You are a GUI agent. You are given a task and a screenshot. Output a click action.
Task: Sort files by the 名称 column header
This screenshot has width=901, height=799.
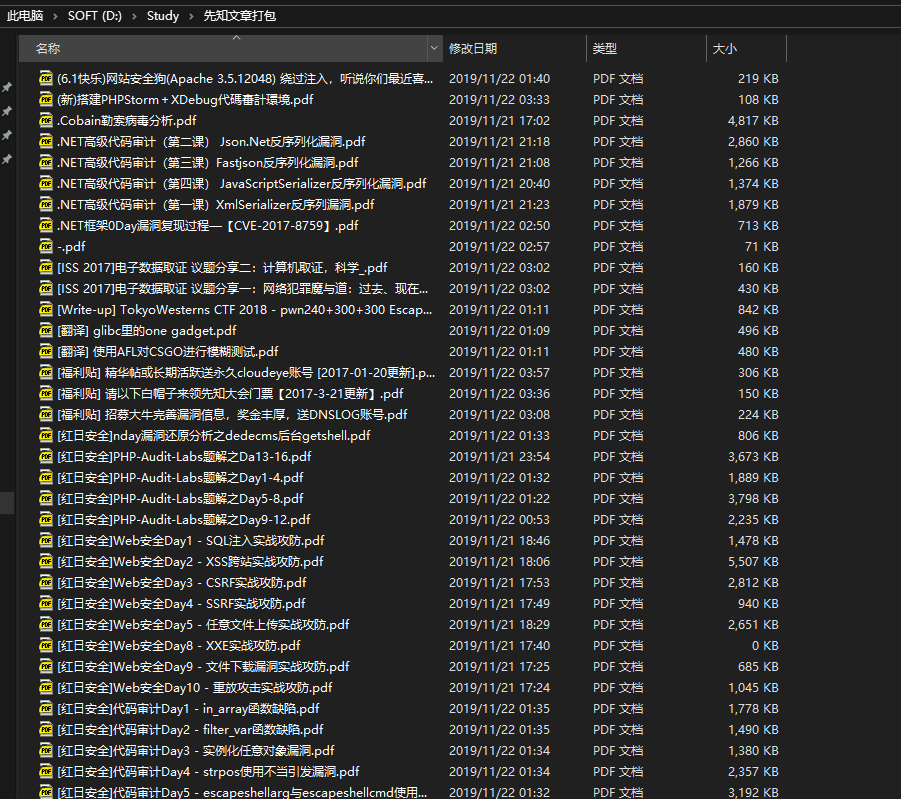[224, 48]
